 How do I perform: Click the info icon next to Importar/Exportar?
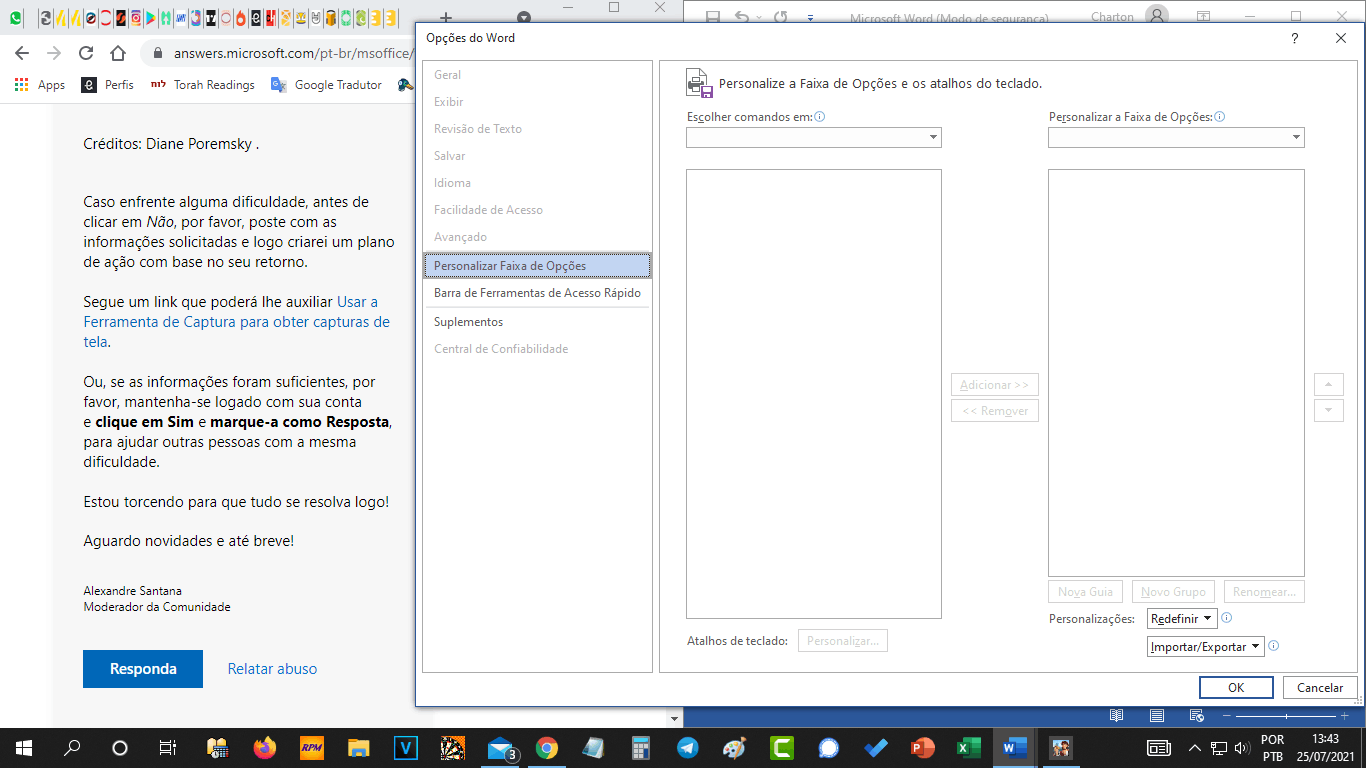[x=1274, y=646]
